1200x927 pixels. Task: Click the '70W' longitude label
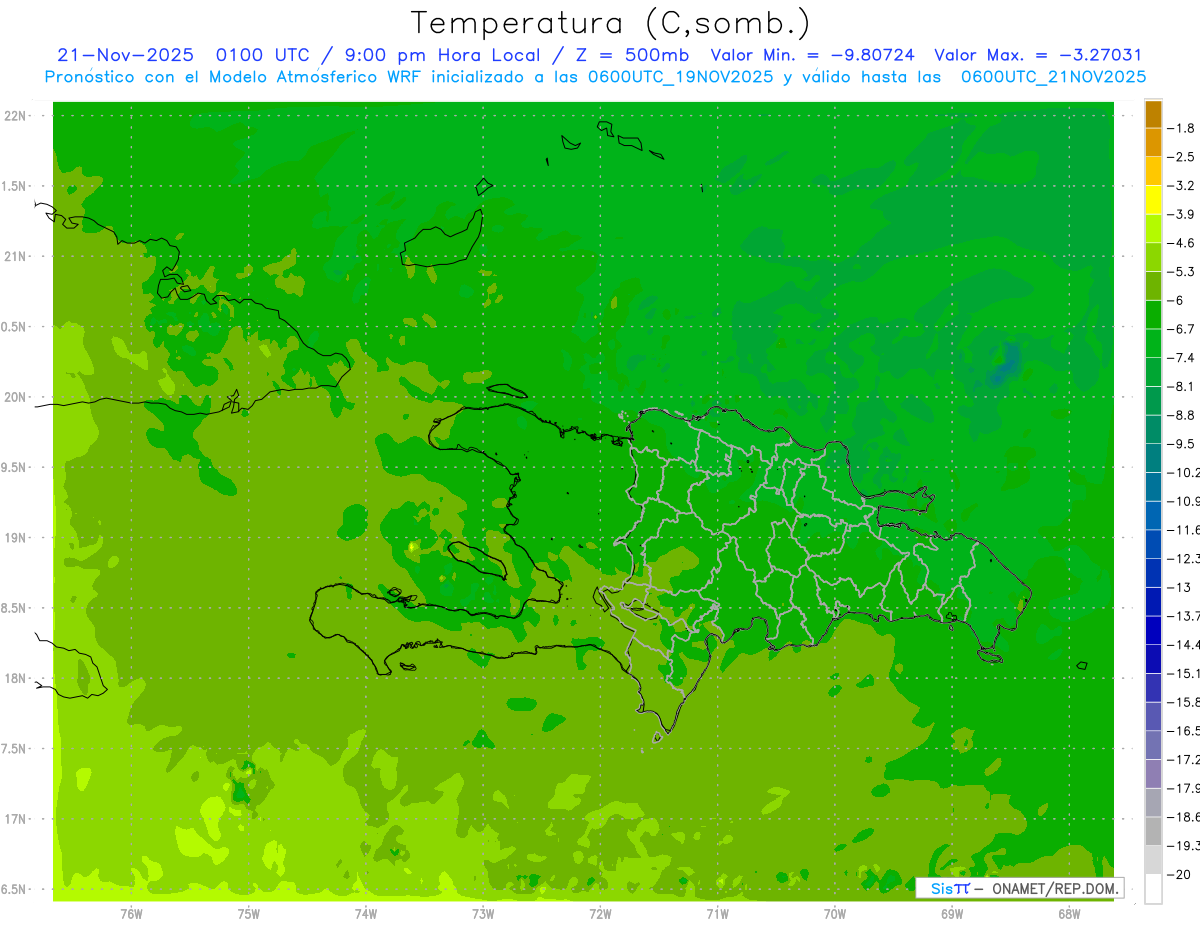(835, 914)
